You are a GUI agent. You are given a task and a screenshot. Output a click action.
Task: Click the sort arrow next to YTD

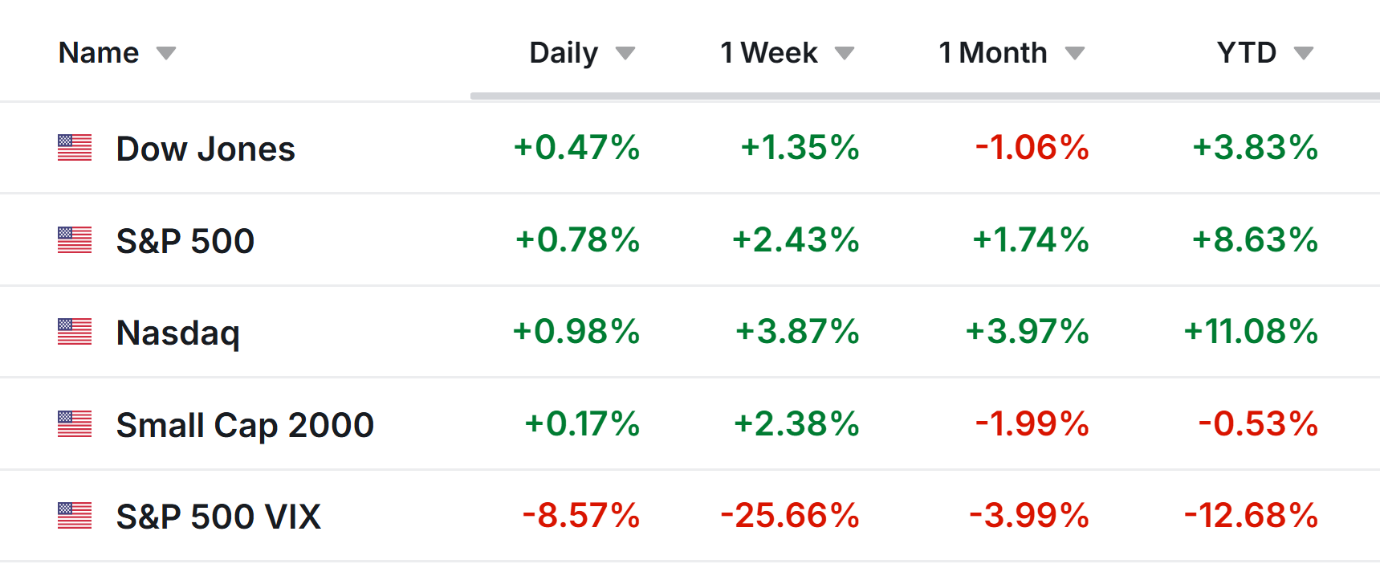pyautogui.click(x=1303, y=53)
